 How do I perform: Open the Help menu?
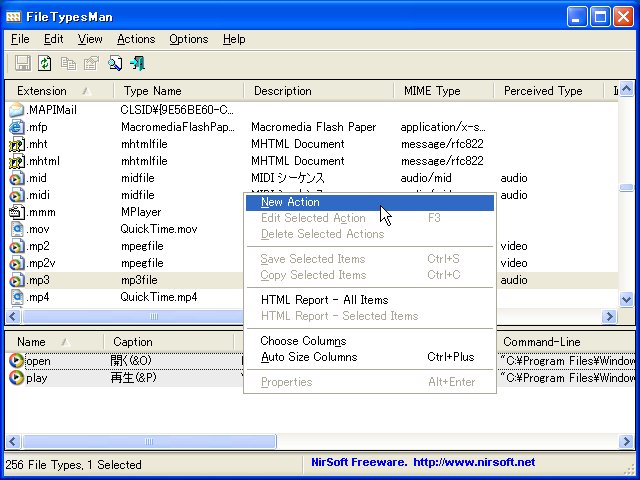[234, 39]
